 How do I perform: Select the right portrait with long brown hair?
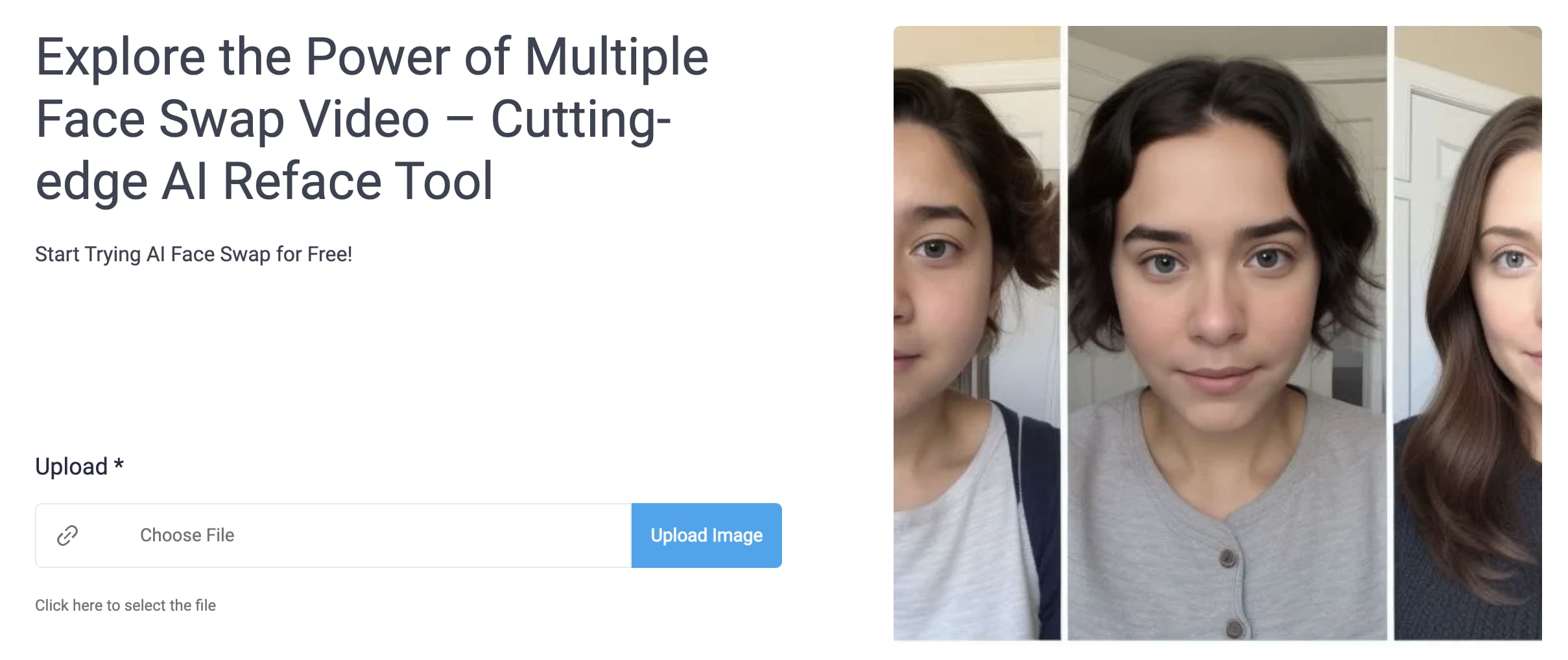tap(1468, 333)
